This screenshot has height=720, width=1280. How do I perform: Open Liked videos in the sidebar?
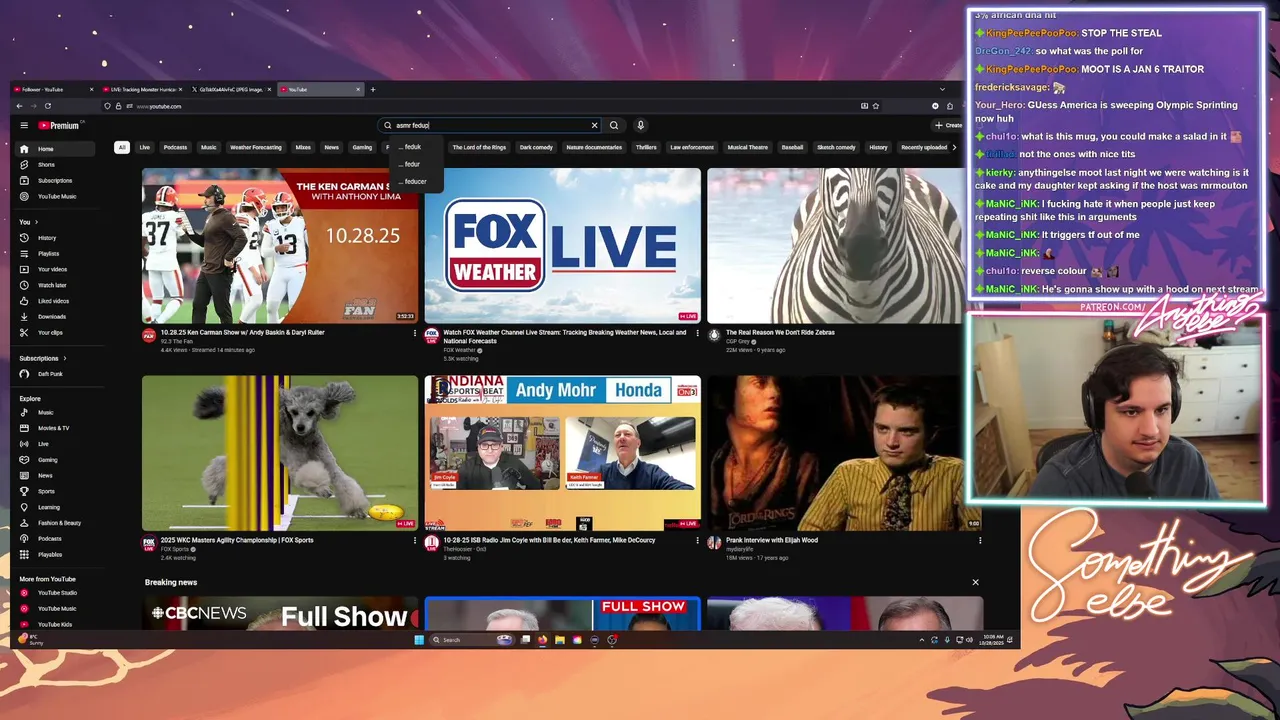[x=53, y=301]
